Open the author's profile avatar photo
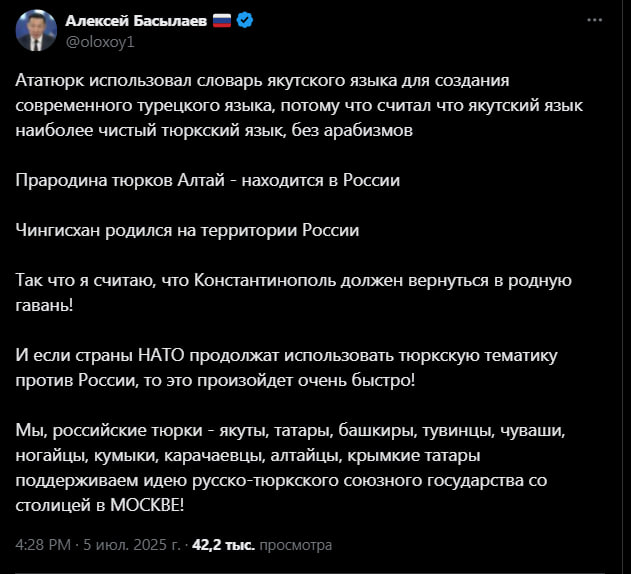The width and height of the screenshot is (631, 574). point(36,31)
